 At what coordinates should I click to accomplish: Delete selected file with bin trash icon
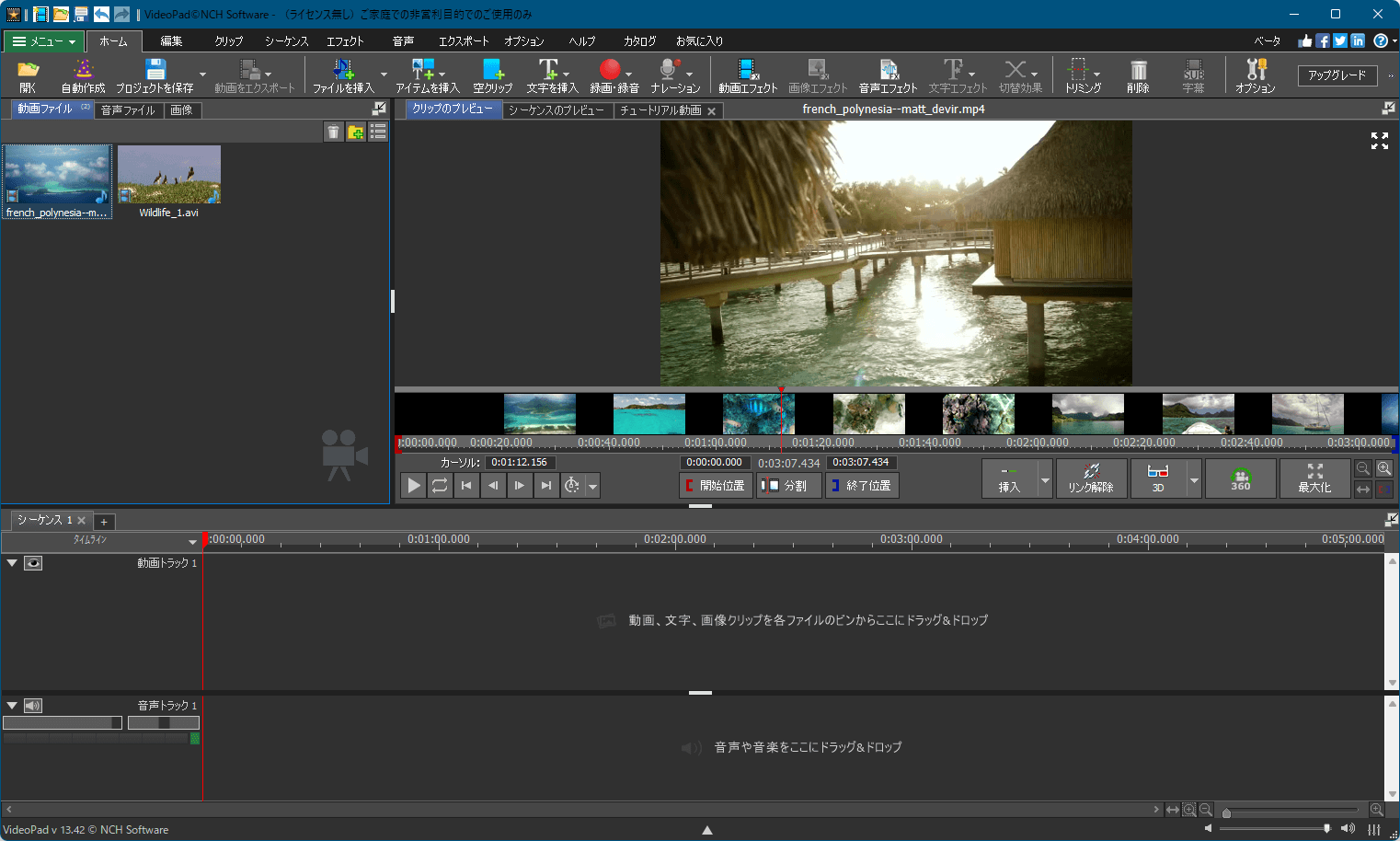333,132
